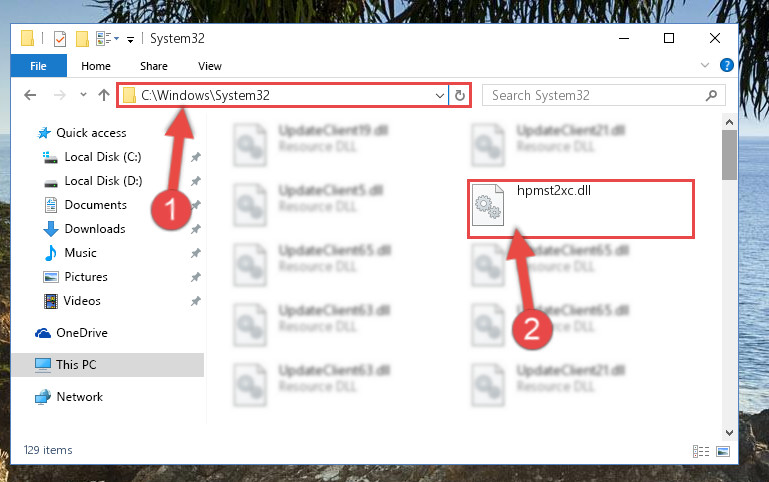
Task: Select the hpmst2xc.dll file
Action: 581,209
